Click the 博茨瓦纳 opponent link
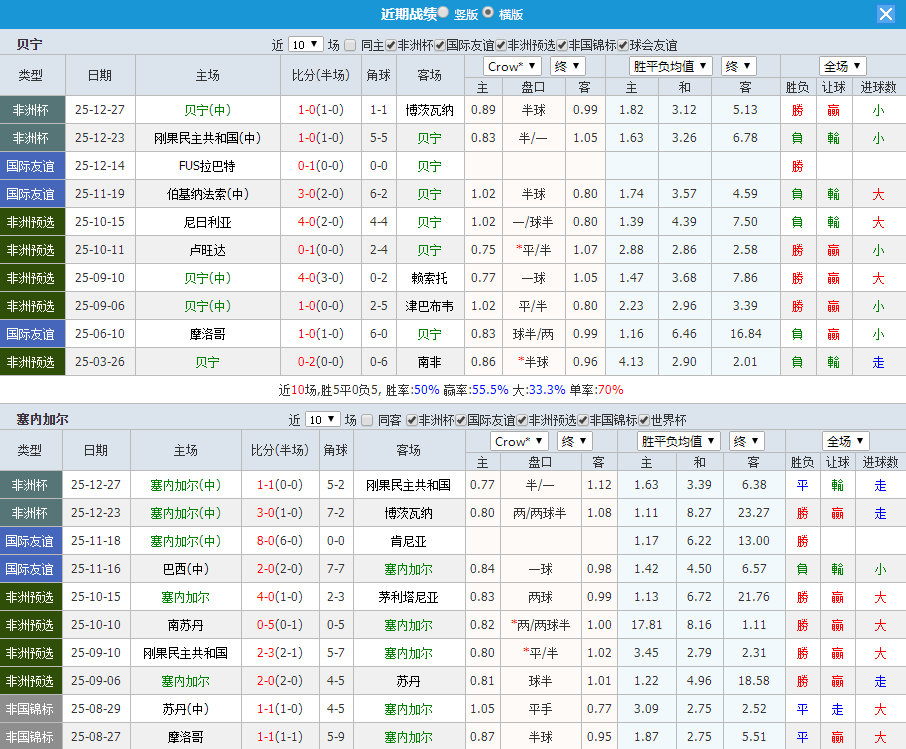 tap(429, 109)
